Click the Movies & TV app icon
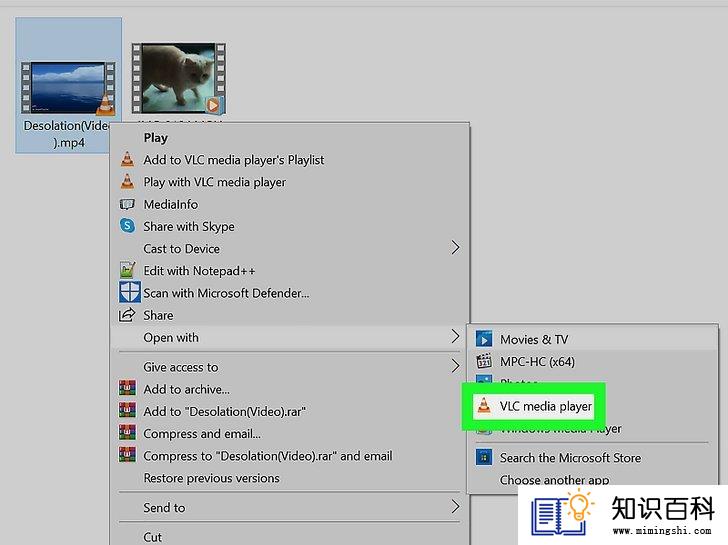This screenshot has height=545, width=728. click(484, 339)
